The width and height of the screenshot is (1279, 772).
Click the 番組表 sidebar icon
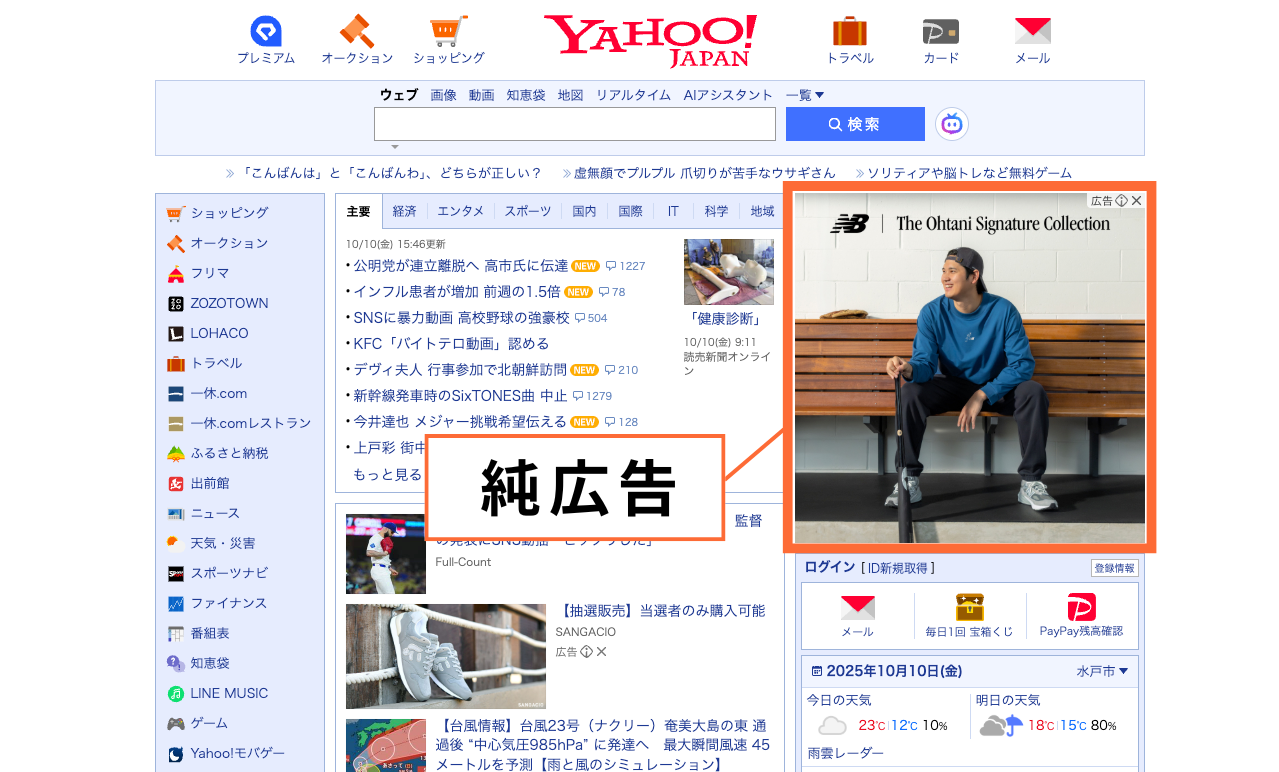click(x=176, y=633)
